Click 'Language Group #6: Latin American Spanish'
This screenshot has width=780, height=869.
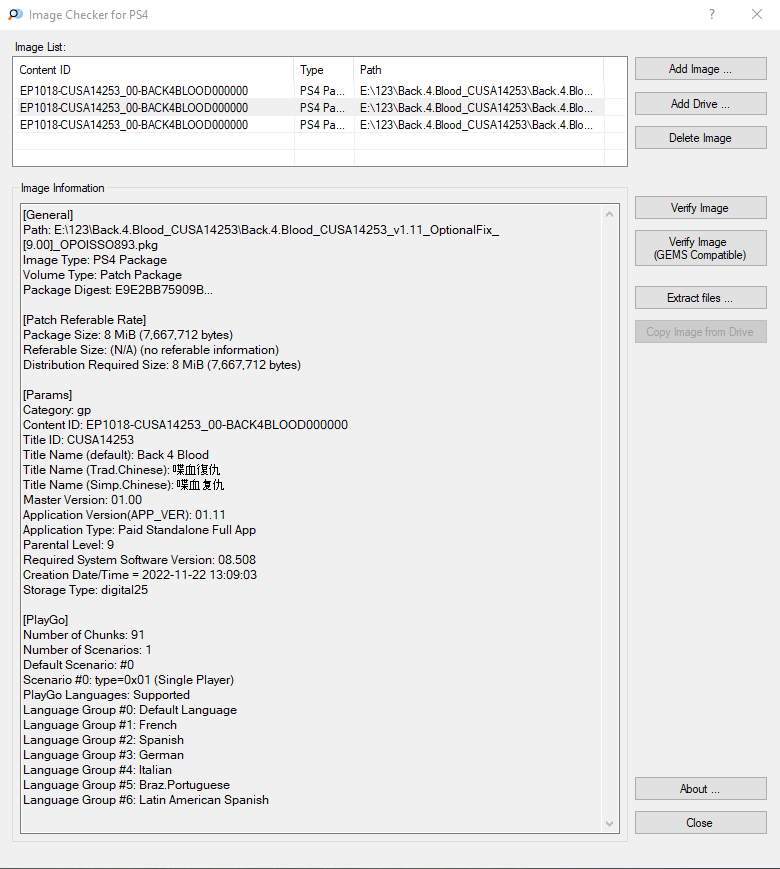(146, 799)
